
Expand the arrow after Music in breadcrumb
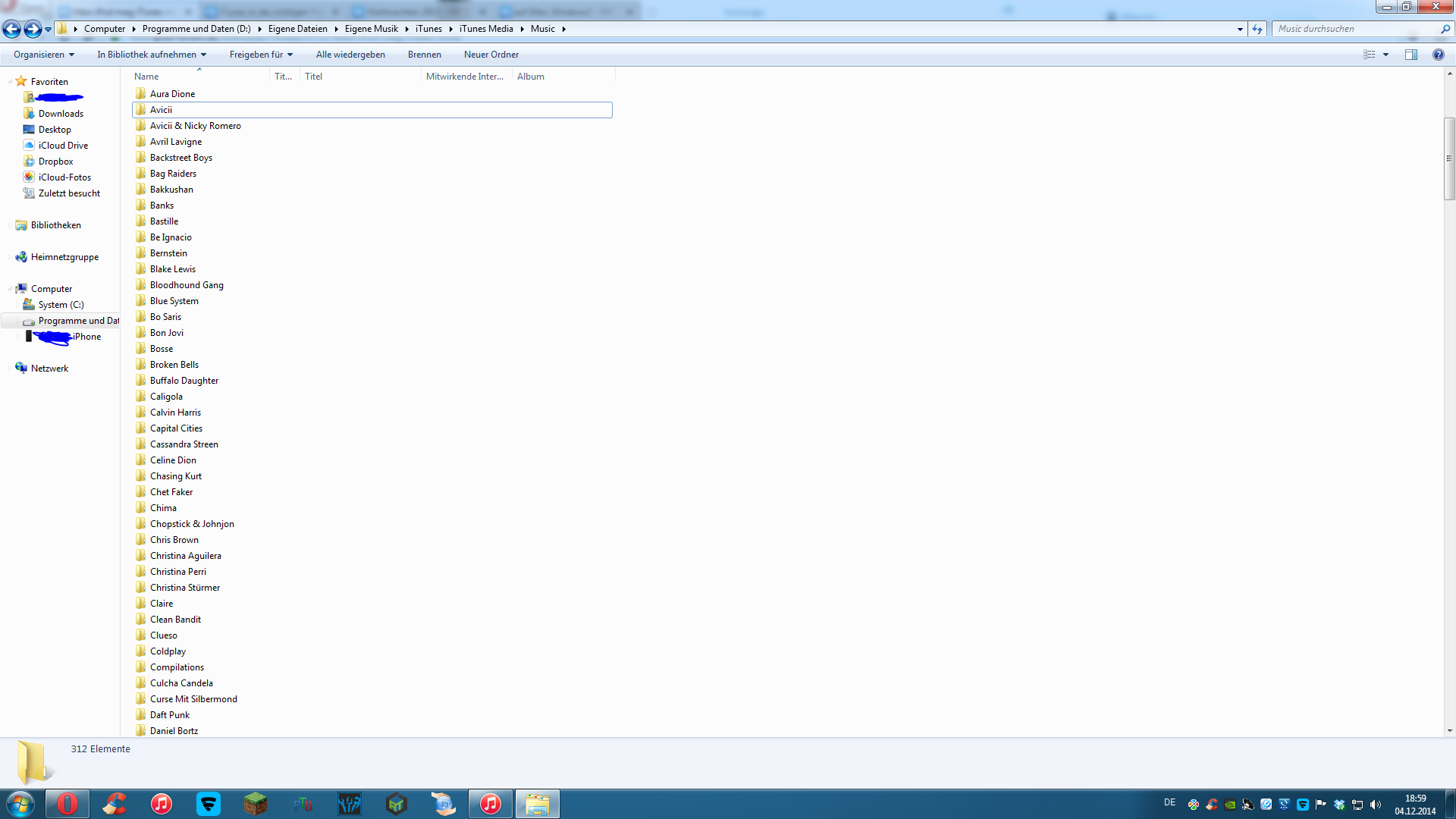pyautogui.click(x=564, y=29)
